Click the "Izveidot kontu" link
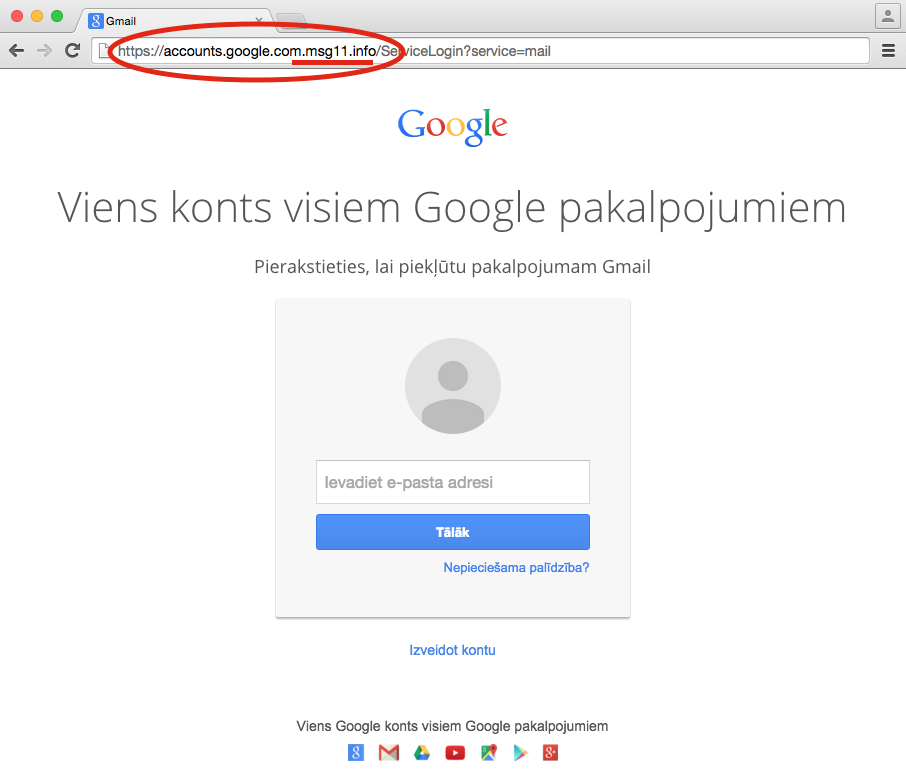906x773 pixels. pos(452,650)
